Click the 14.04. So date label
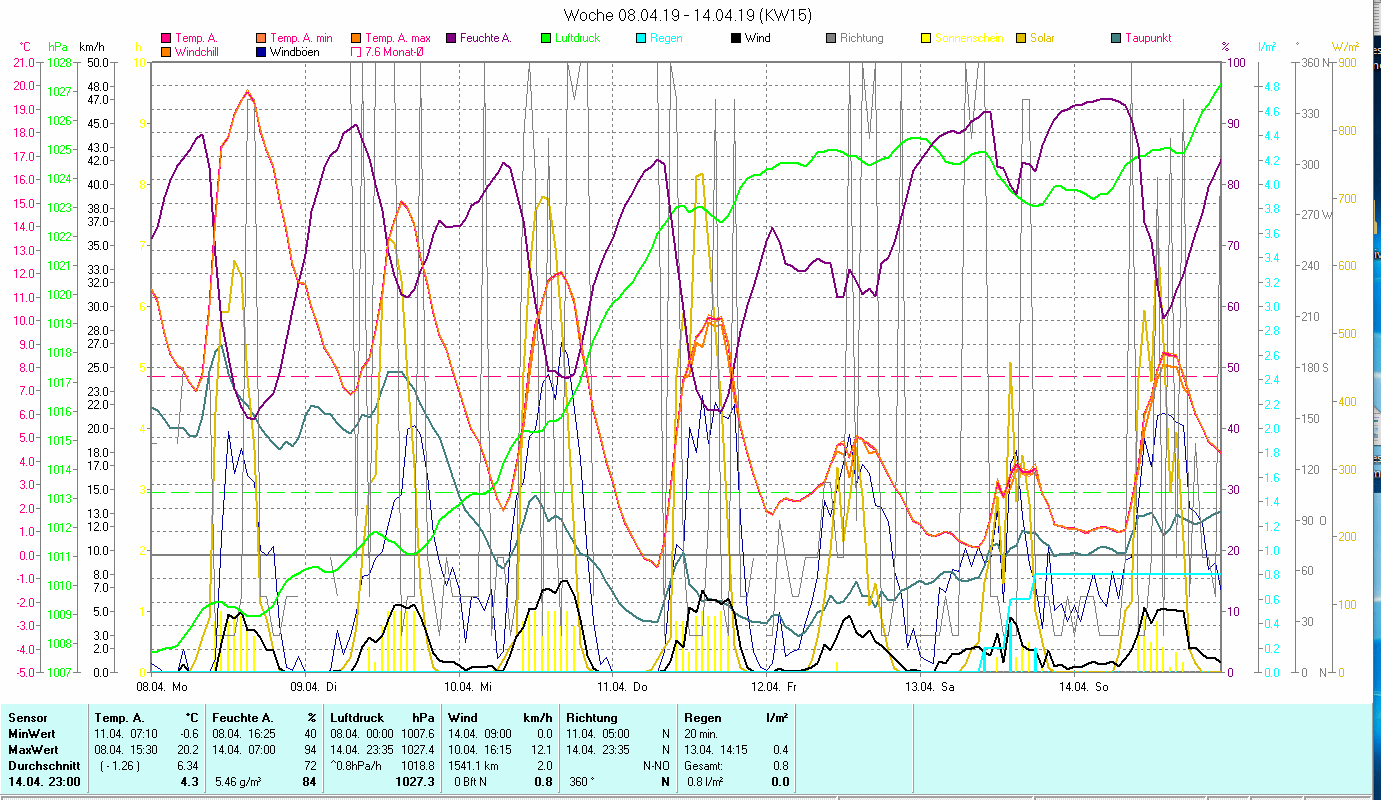The image size is (1381, 800). (1084, 687)
